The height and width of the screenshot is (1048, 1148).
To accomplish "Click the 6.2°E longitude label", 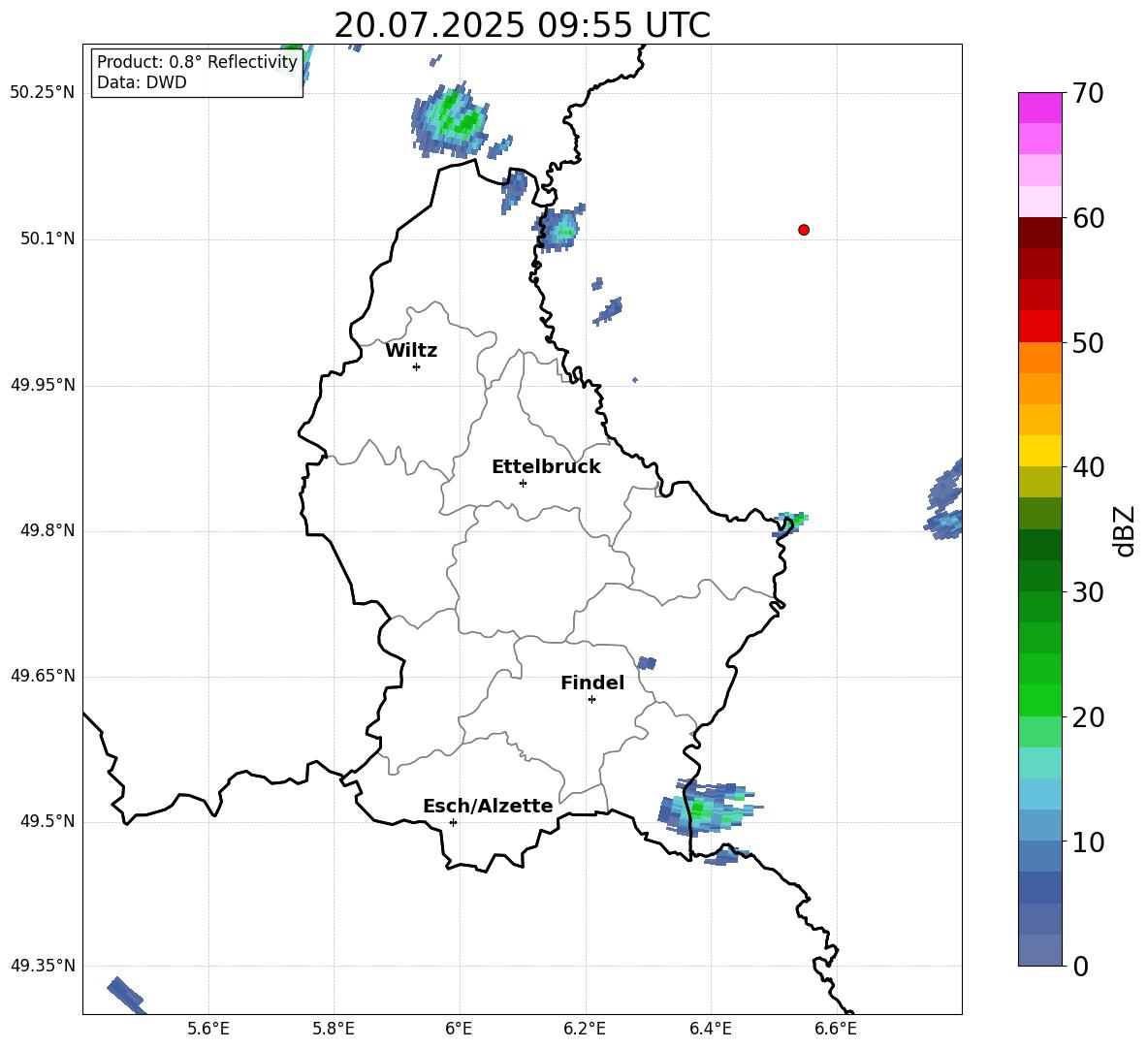I will (x=585, y=1030).
